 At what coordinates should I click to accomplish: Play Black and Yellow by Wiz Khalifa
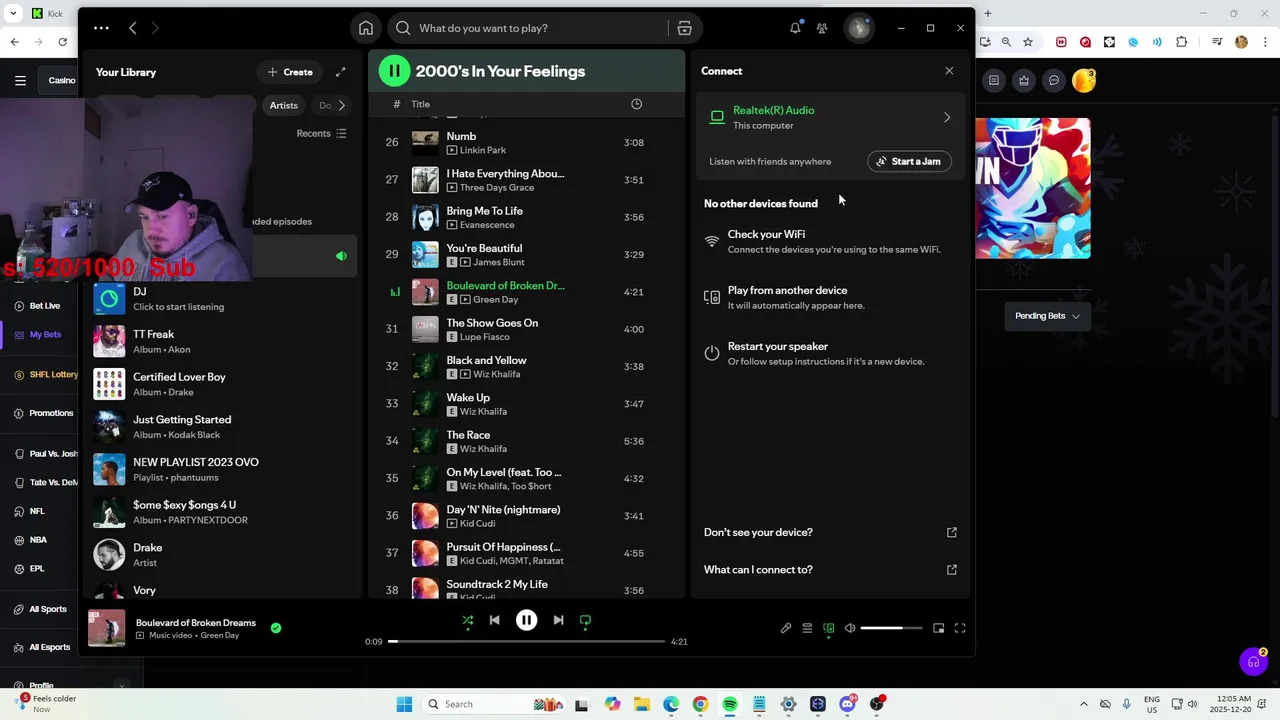525,366
